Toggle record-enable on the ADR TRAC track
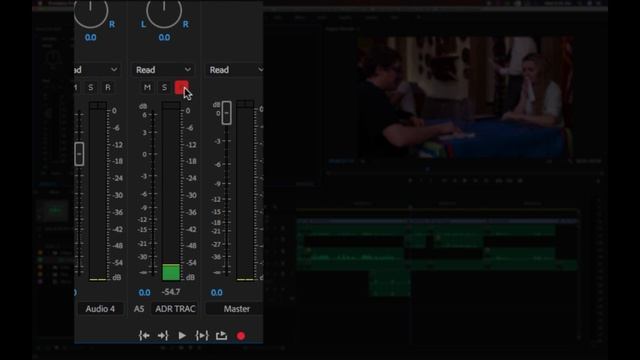This screenshot has height=360, width=640. tap(181, 87)
